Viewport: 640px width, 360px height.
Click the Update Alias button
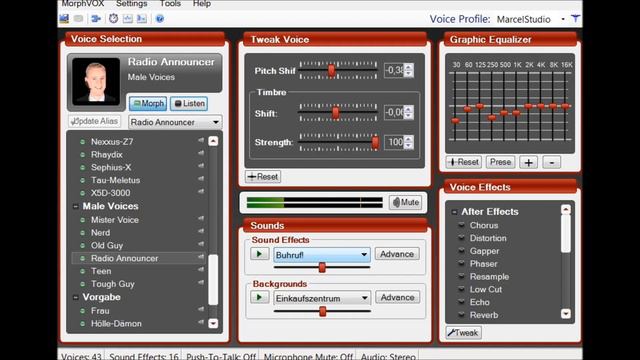pos(95,121)
